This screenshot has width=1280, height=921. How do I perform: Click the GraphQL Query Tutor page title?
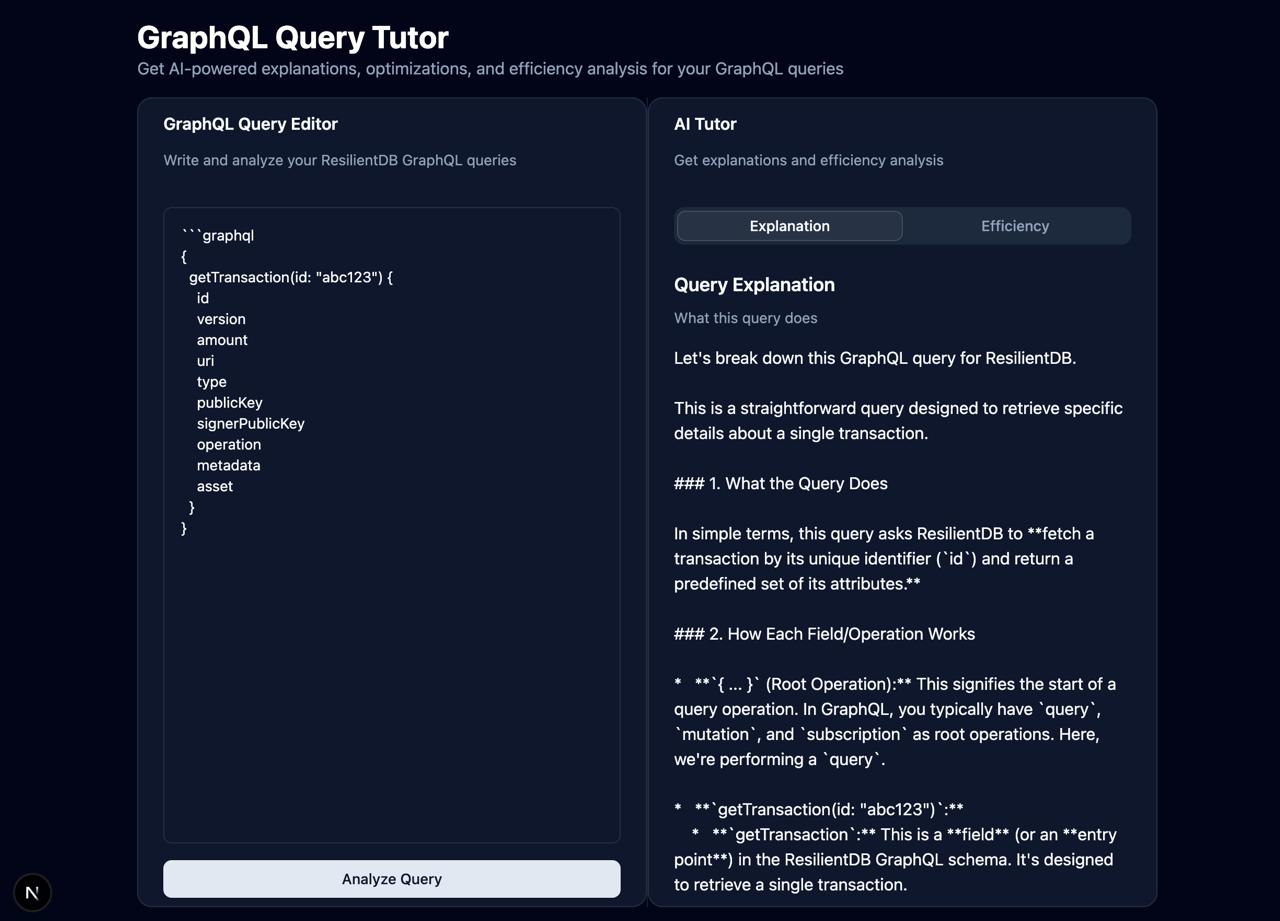(x=292, y=37)
